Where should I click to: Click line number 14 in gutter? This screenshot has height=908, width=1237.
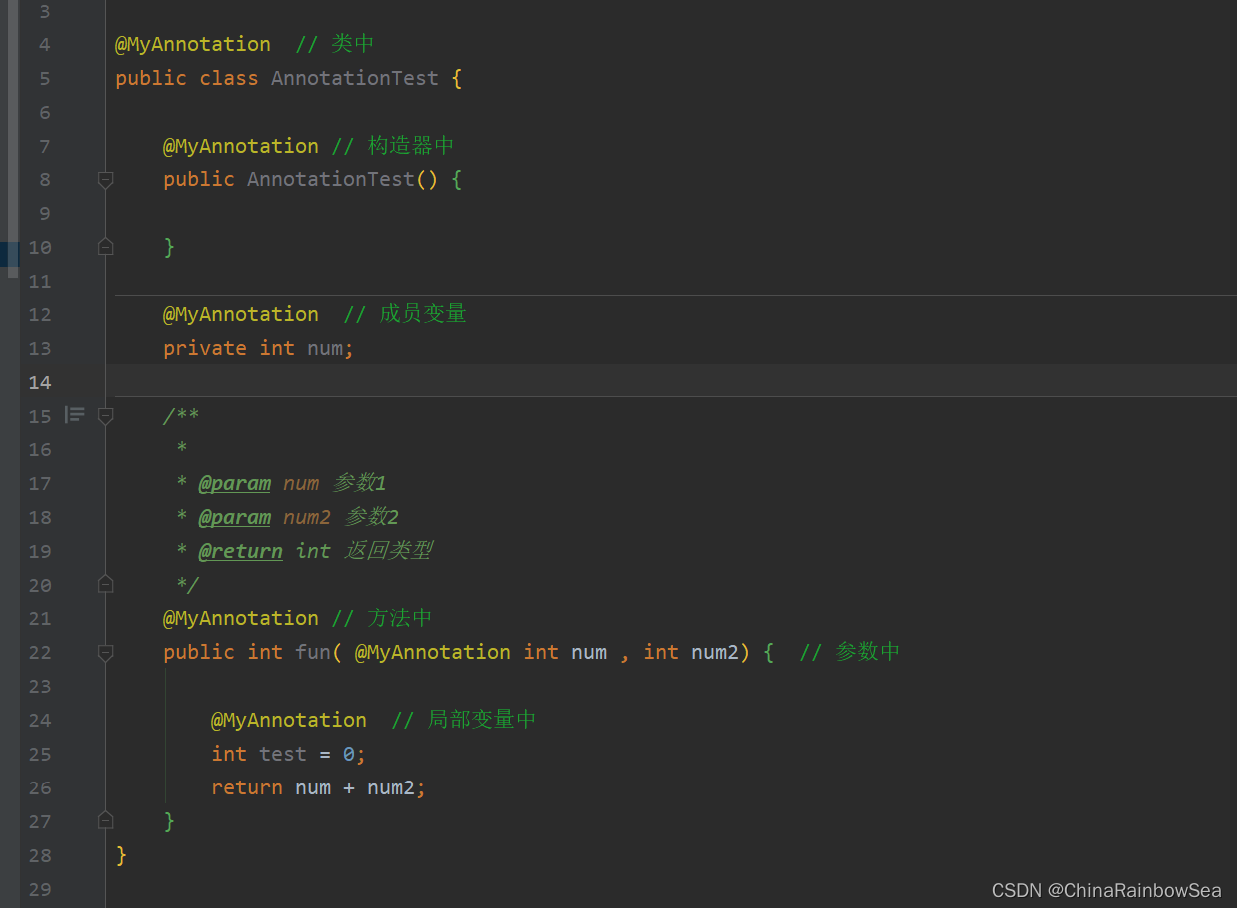click(40, 383)
